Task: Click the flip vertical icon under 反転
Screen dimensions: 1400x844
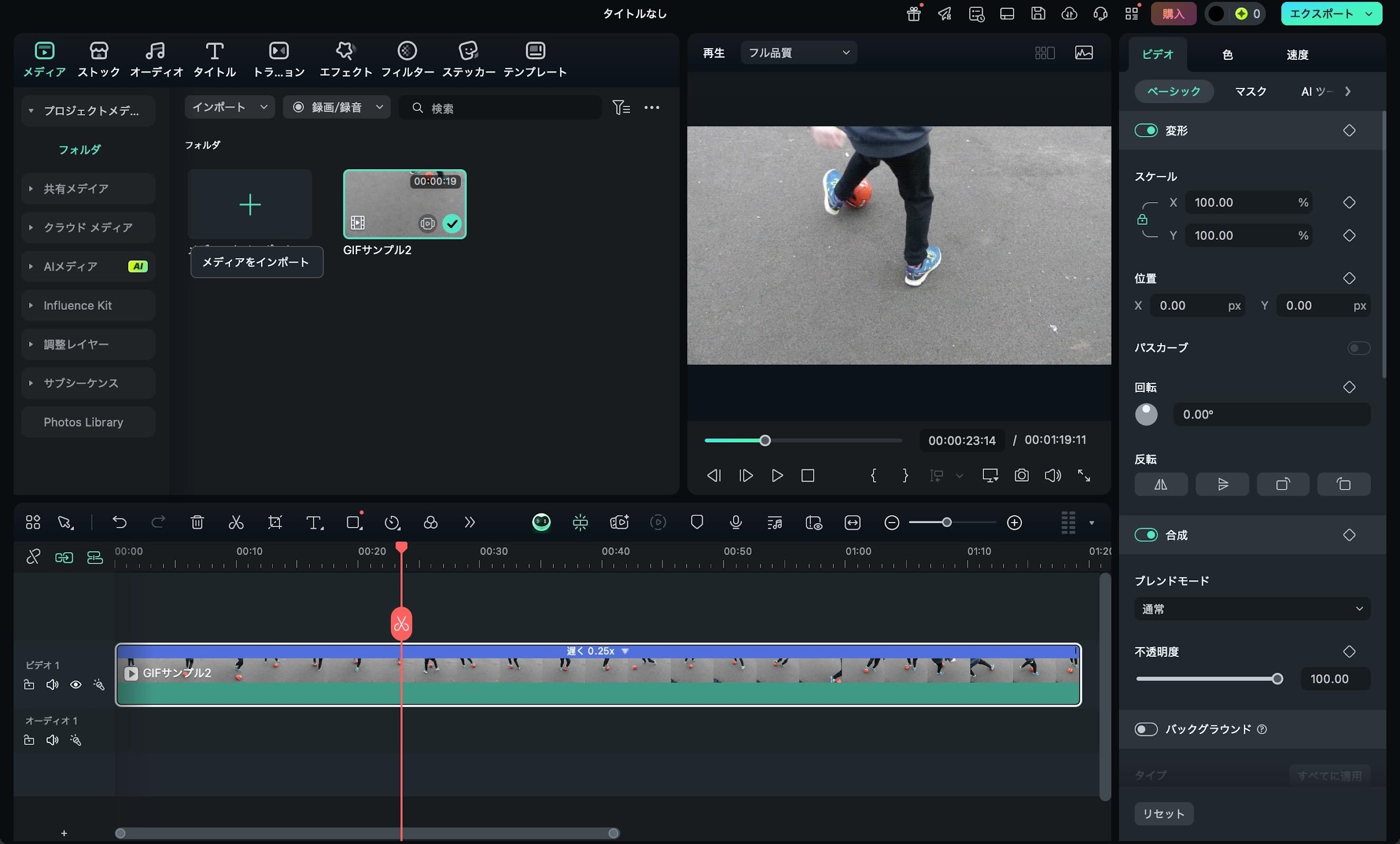Action: click(1222, 484)
